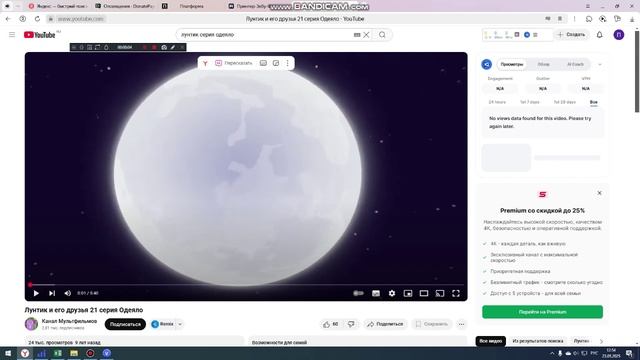
Task: Skip to the next video
Action: [52, 293]
